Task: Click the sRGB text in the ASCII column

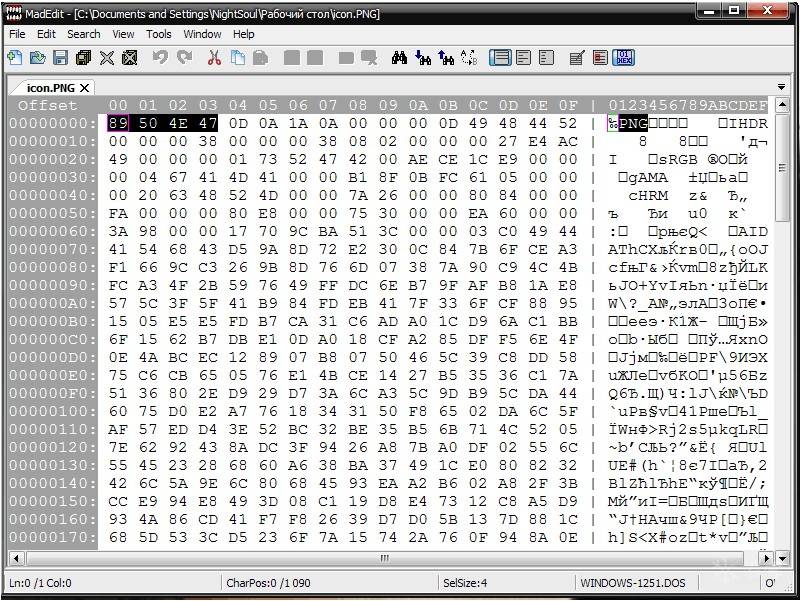Action: [677, 159]
